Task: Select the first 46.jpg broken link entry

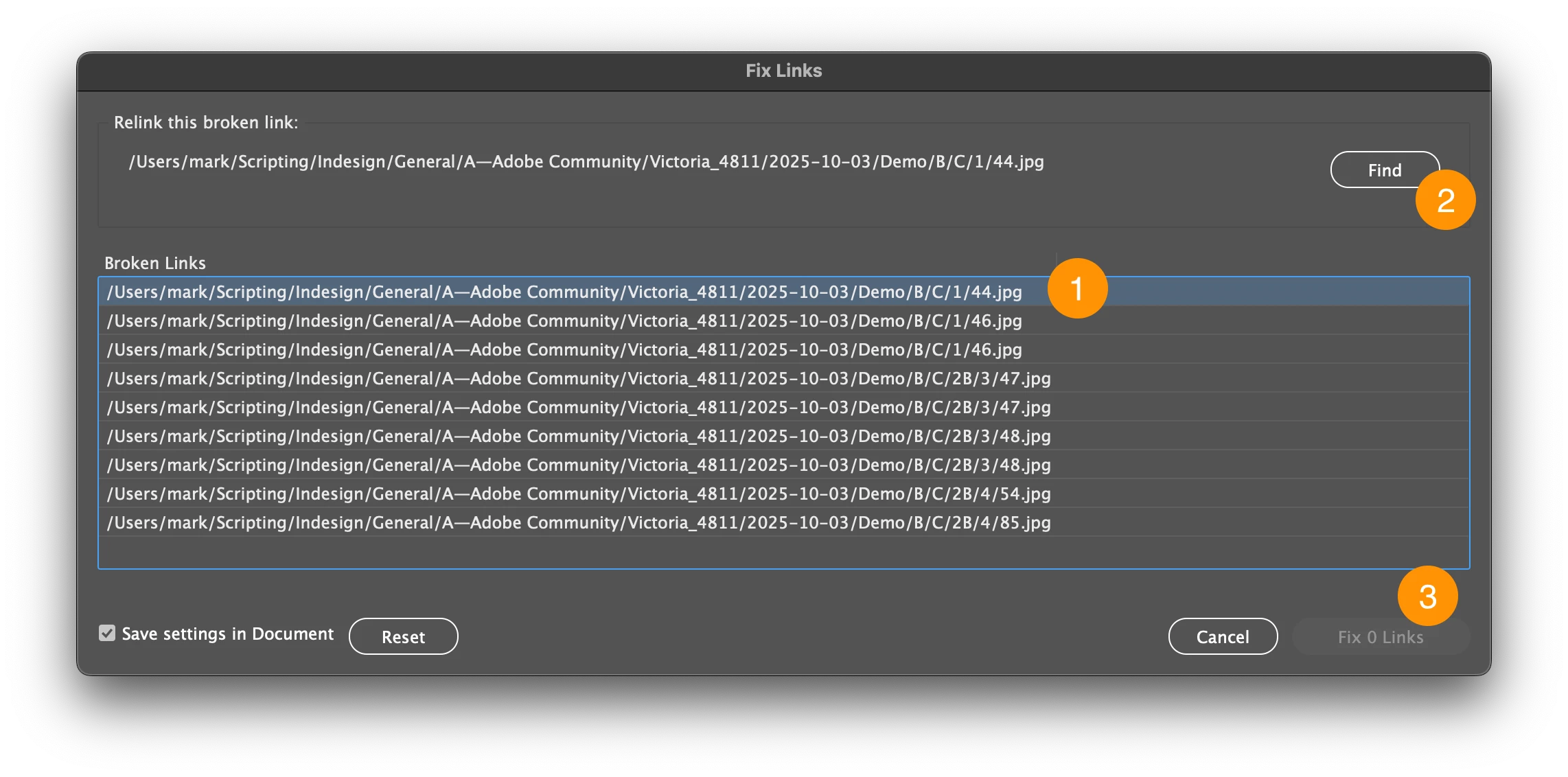Action: 563,321
